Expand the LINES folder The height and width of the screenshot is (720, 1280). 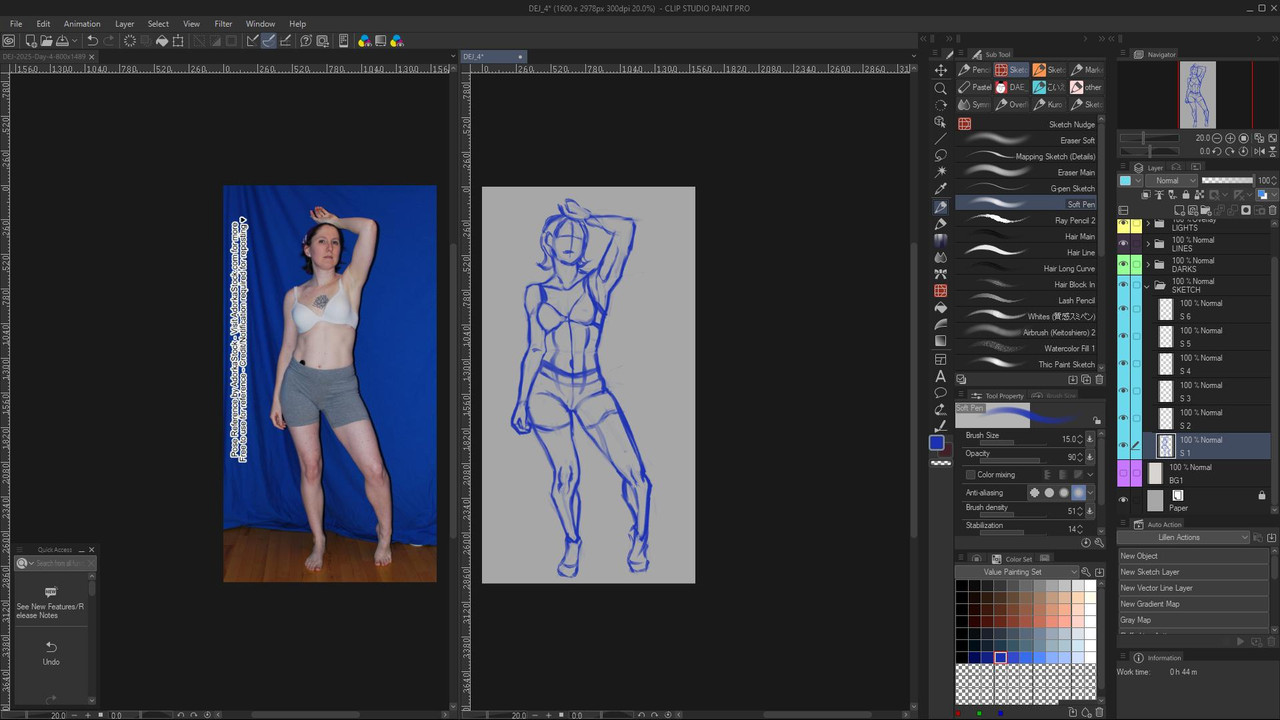pyautogui.click(x=1147, y=243)
